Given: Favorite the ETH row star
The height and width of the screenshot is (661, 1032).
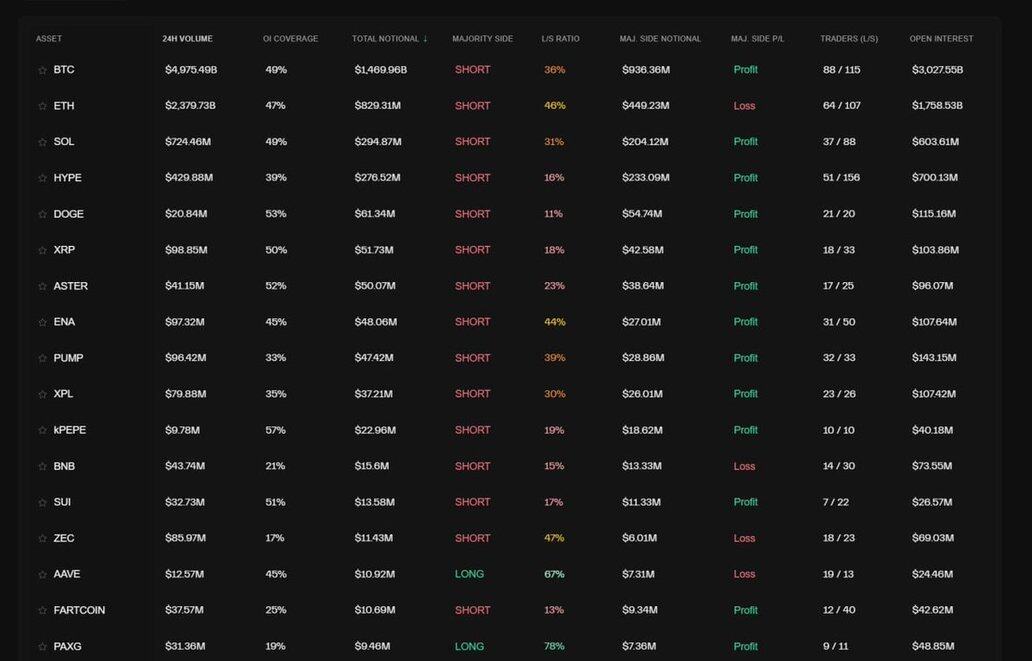Looking at the screenshot, I should (42, 106).
